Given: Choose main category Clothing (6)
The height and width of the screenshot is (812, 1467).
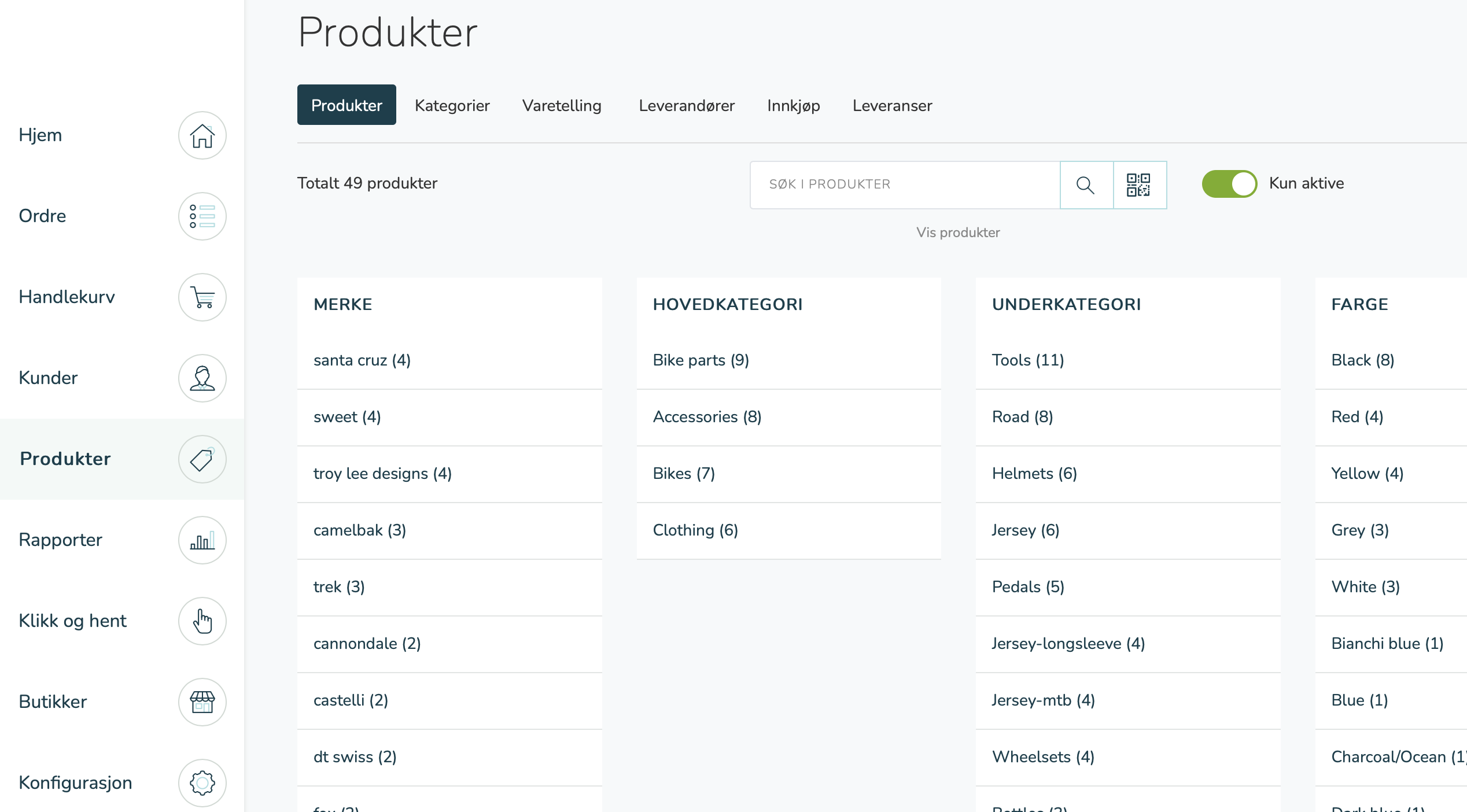Looking at the screenshot, I should pos(789,530).
